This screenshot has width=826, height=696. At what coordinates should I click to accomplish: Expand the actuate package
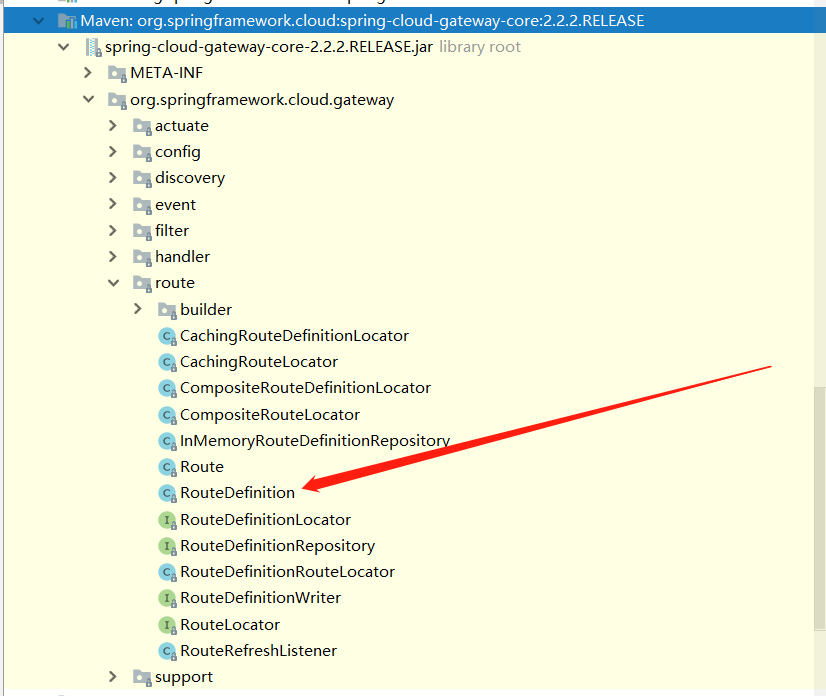click(113, 125)
